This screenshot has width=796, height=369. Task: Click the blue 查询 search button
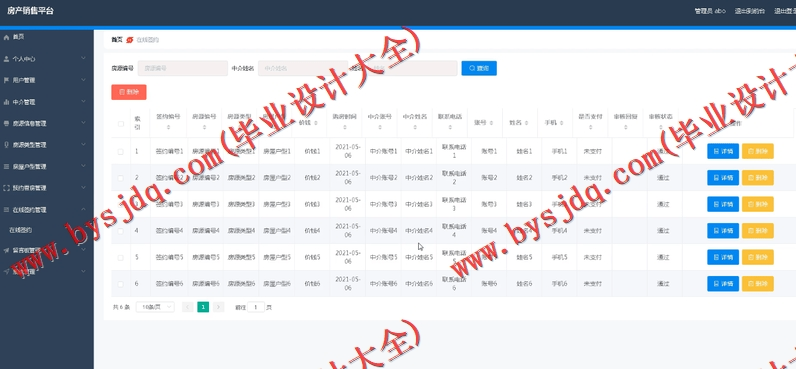(x=479, y=68)
